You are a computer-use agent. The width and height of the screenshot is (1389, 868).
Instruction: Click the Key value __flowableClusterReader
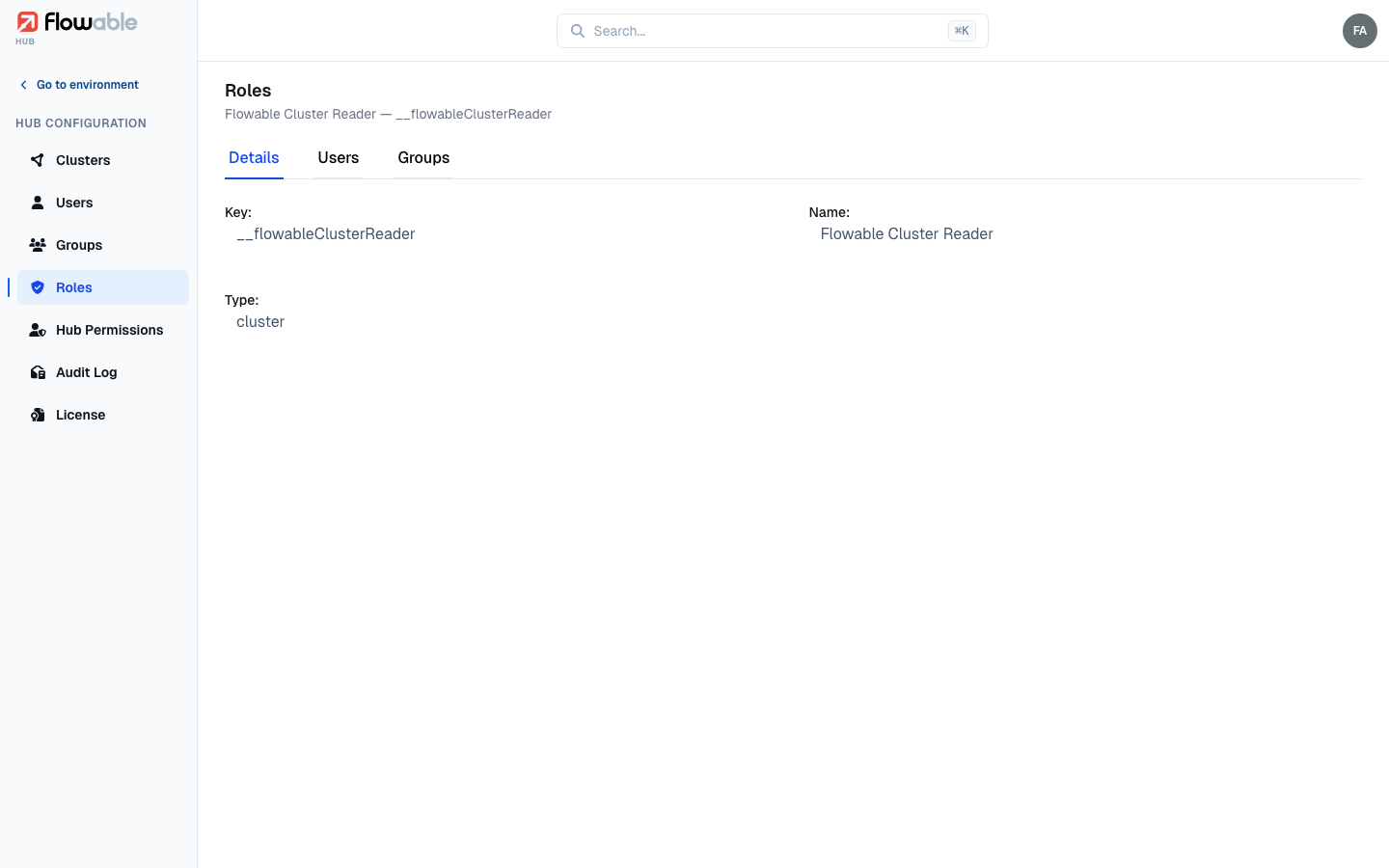[326, 234]
